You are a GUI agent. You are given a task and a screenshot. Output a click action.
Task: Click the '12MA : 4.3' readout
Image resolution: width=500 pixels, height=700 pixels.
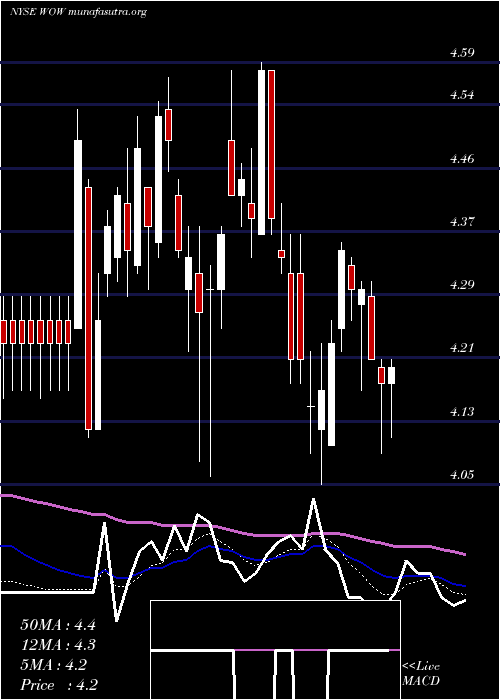coord(58,645)
